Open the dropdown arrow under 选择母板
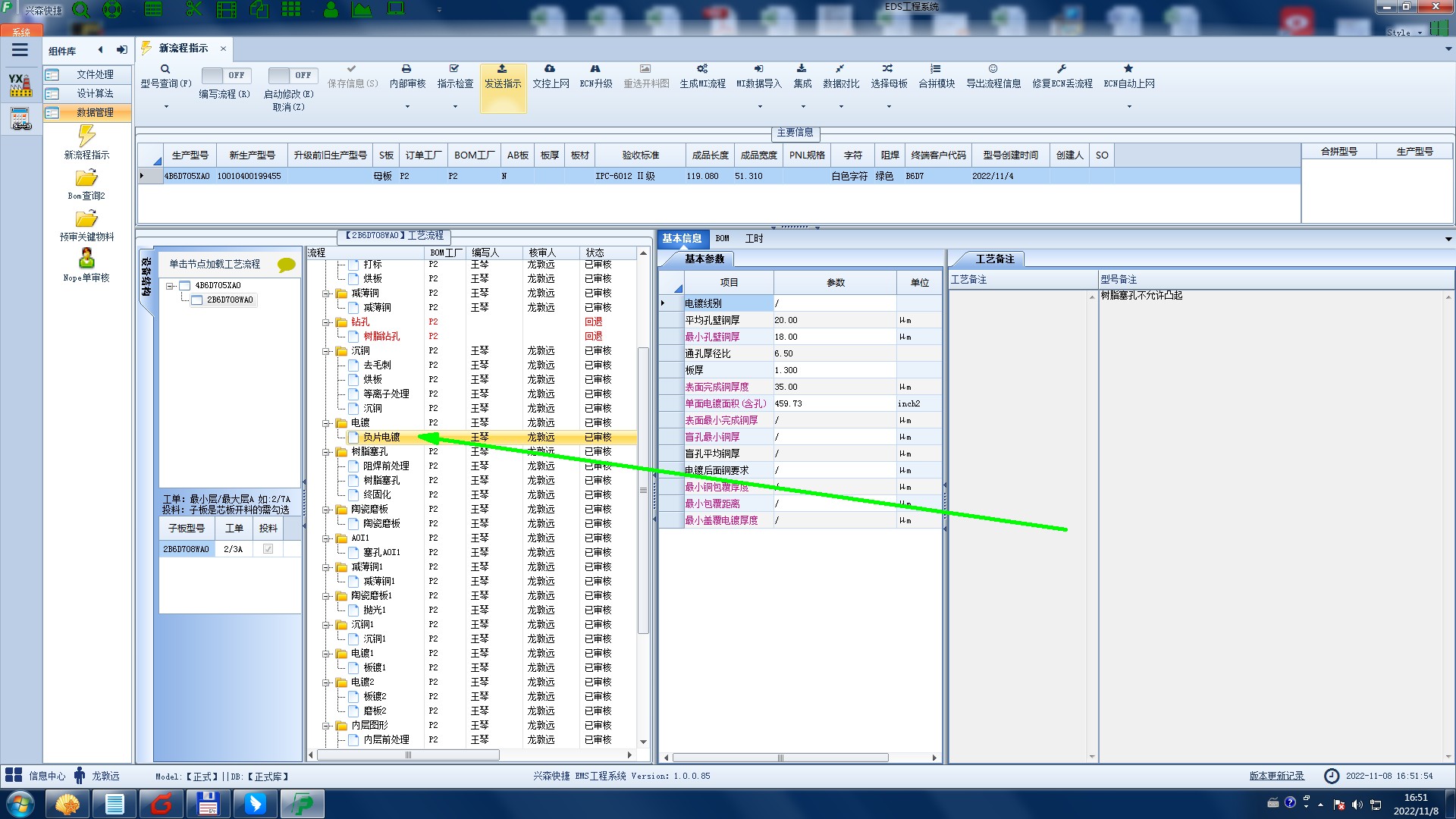The width and height of the screenshot is (1456, 819). pos(888,106)
